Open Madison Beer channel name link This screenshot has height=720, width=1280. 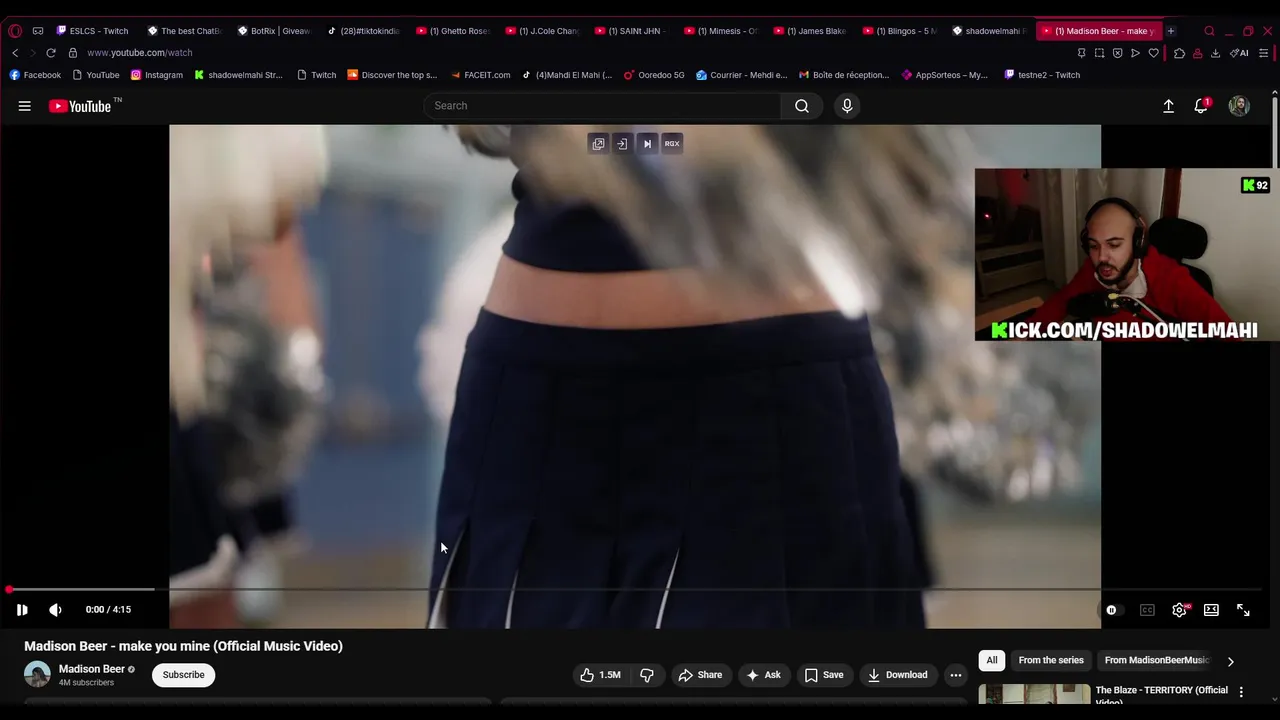[x=92, y=669]
